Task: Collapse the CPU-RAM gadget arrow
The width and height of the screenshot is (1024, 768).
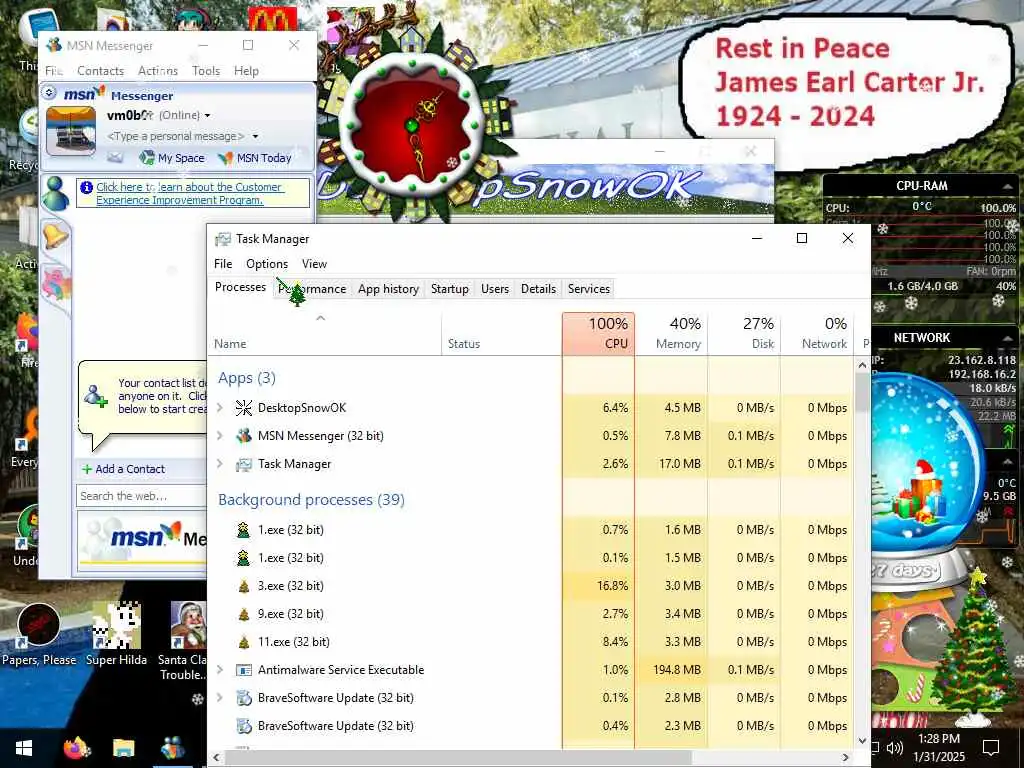Action: pos(1006,187)
